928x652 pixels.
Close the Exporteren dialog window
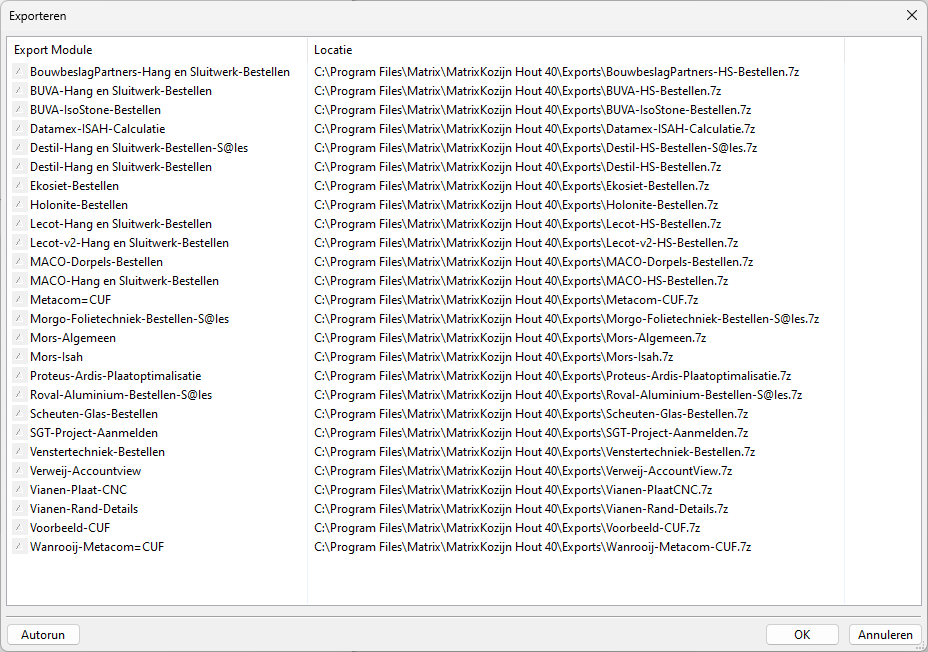click(912, 15)
